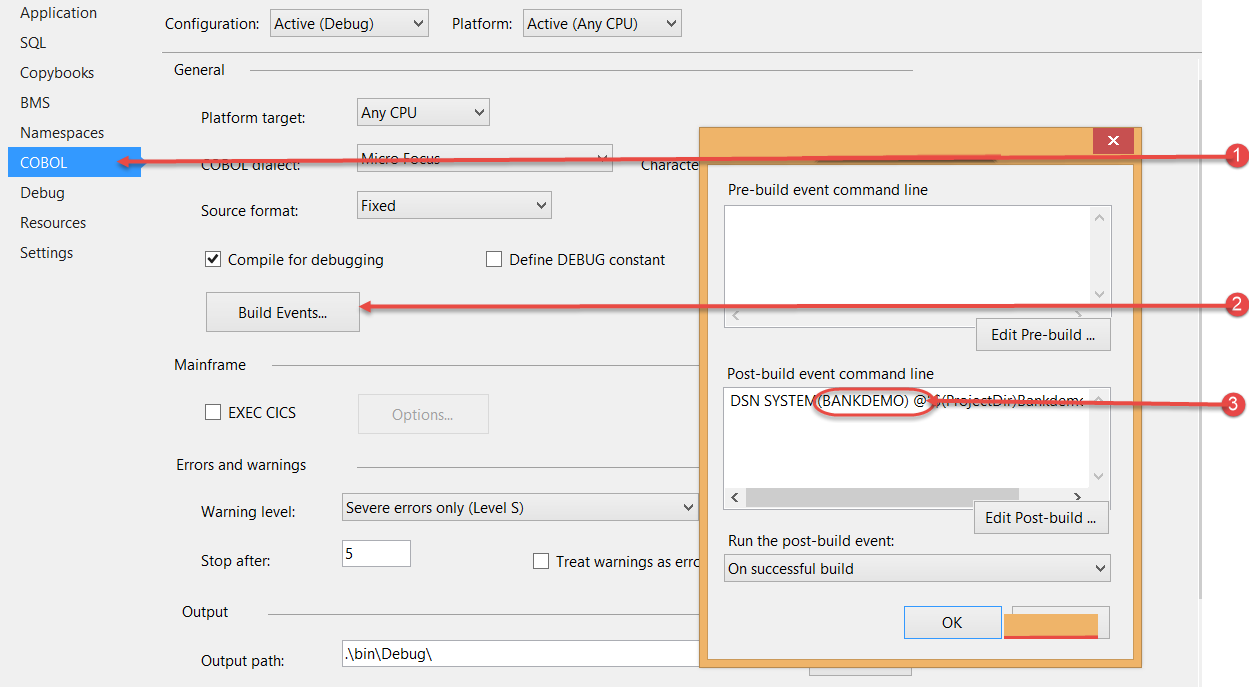Open the Debug properties tab

(42, 192)
